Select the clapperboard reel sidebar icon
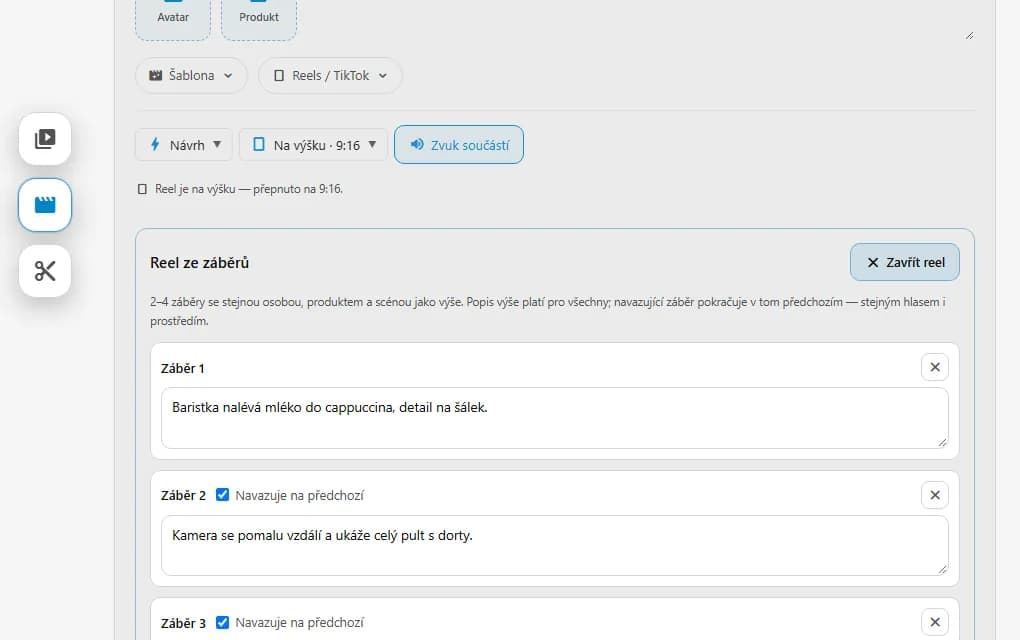This screenshot has width=1020, height=640. (45, 205)
